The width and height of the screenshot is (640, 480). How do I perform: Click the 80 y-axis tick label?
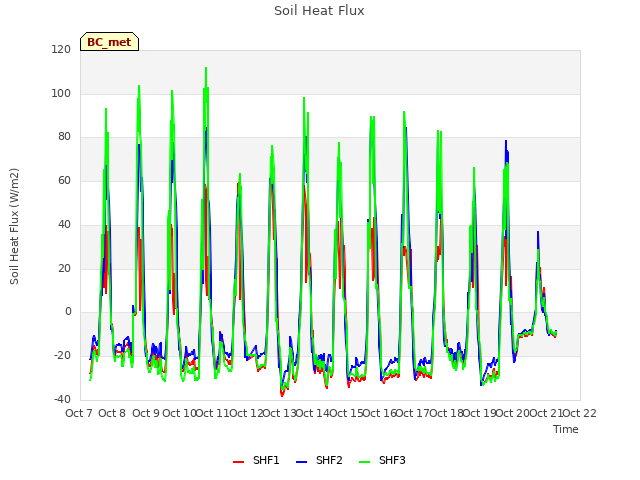click(x=64, y=137)
